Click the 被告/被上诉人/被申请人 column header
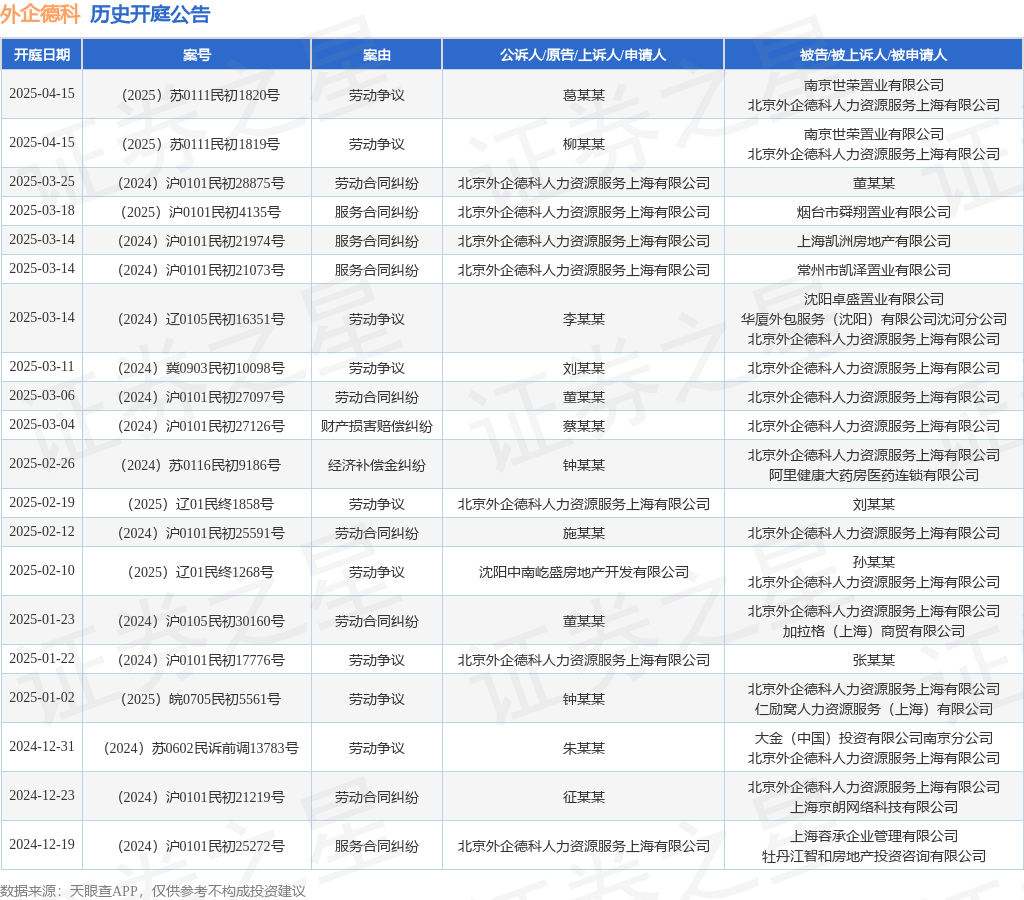This screenshot has width=1024, height=900. 873,55
